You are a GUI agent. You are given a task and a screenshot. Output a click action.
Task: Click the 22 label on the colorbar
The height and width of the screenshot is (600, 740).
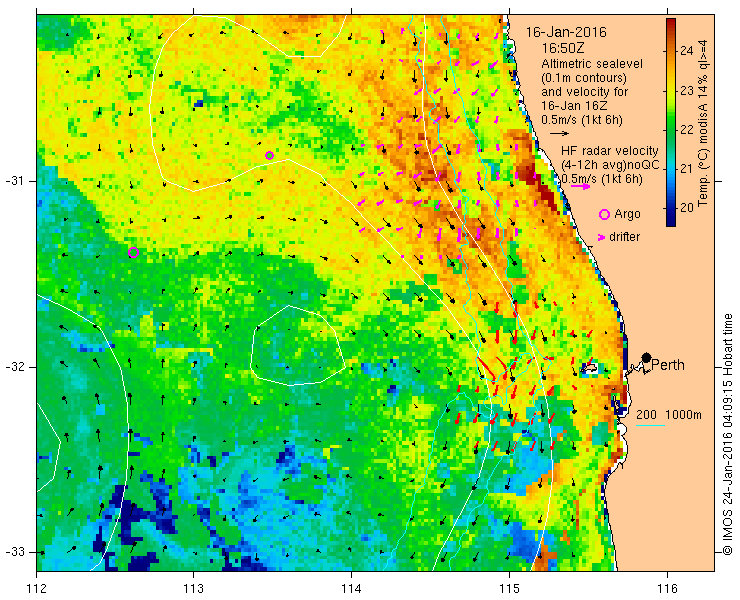point(687,129)
